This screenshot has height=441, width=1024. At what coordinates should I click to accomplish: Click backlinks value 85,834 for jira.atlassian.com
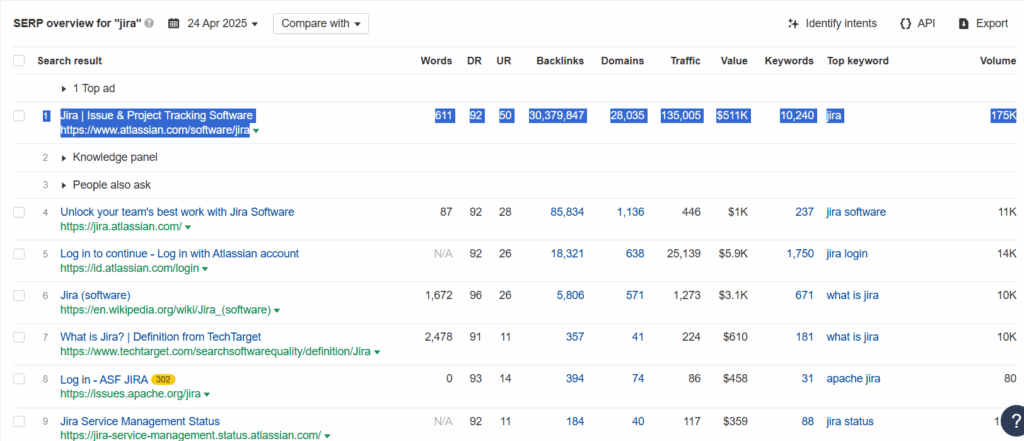tap(568, 212)
